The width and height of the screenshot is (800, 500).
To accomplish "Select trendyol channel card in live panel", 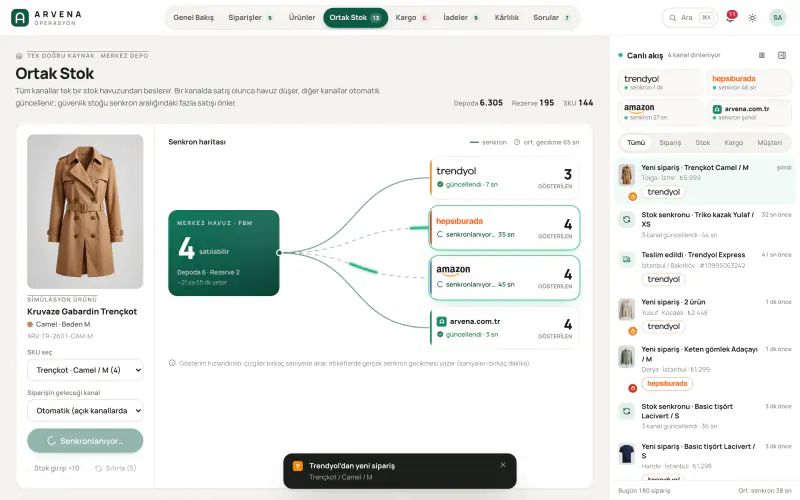I will click(x=661, y=83).
